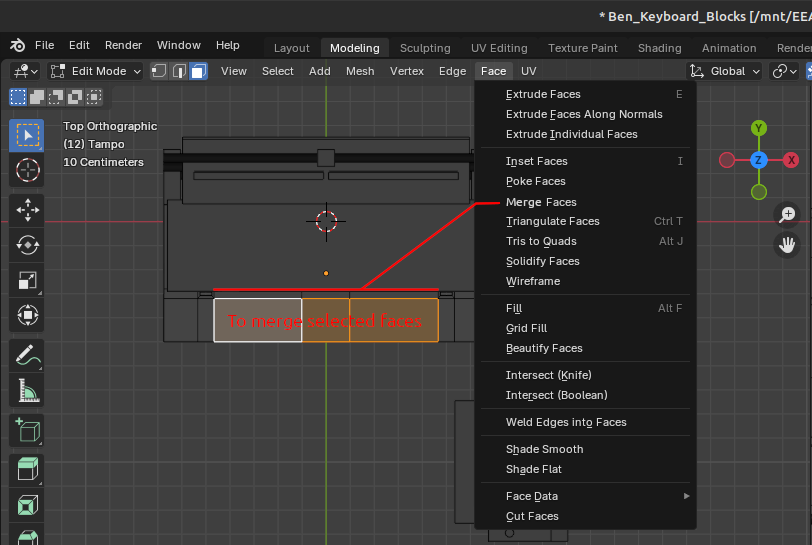Choose the Add Cube tool
Viewport: 812px width, 545px height.
click(x=27, y=431)
